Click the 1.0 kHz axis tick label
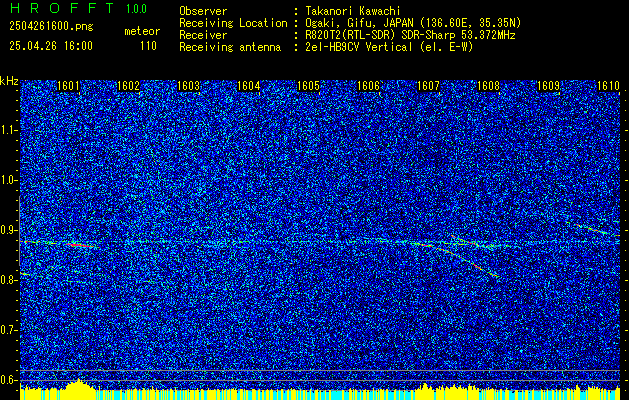Viewport: 629px width, 400px height. [x=8, y=180]
